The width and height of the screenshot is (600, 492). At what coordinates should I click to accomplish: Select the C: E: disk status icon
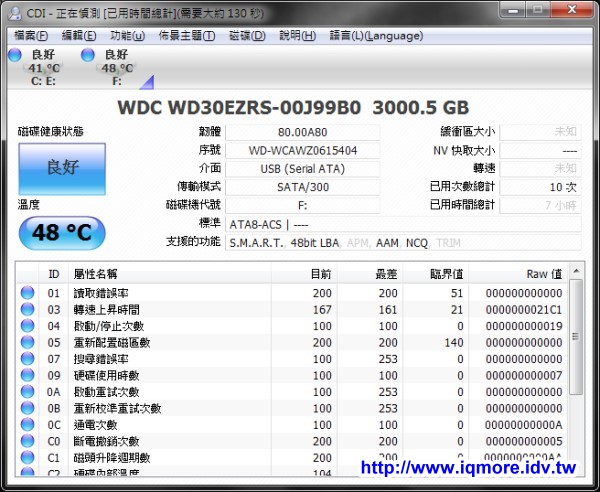34,68
